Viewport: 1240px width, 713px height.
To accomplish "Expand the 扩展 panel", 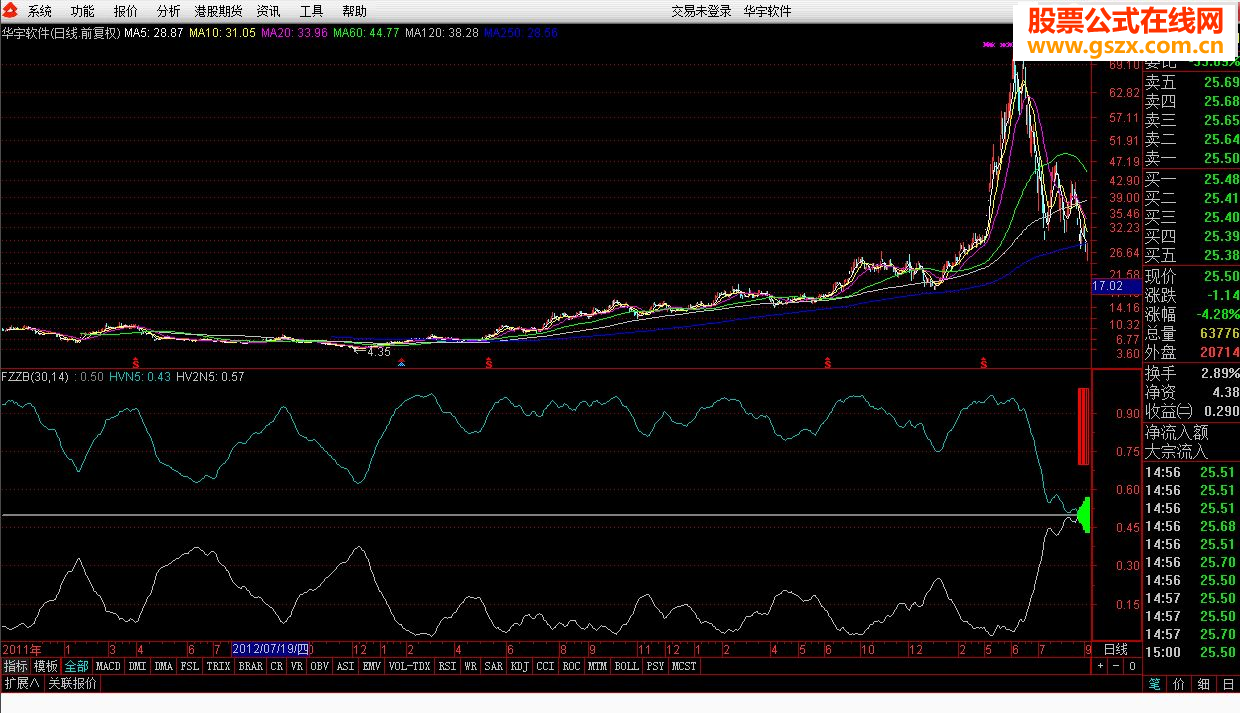I will click(x=21, y=684).
